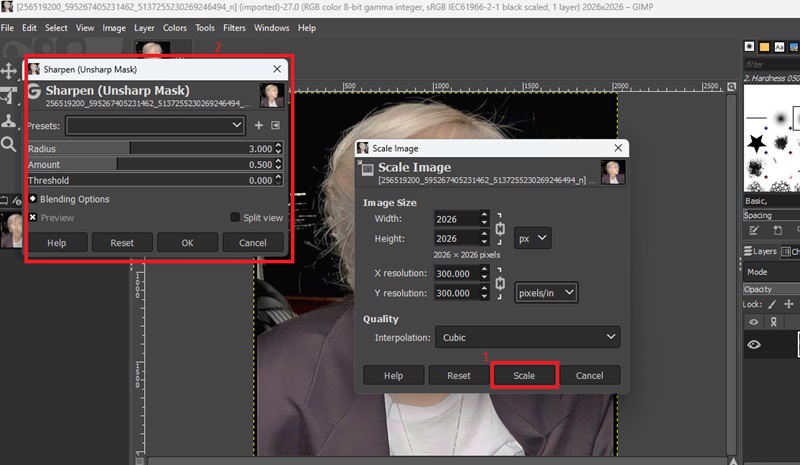Click the brush filter text field
The height and width of the screenshot is (465, 800).
771,64
